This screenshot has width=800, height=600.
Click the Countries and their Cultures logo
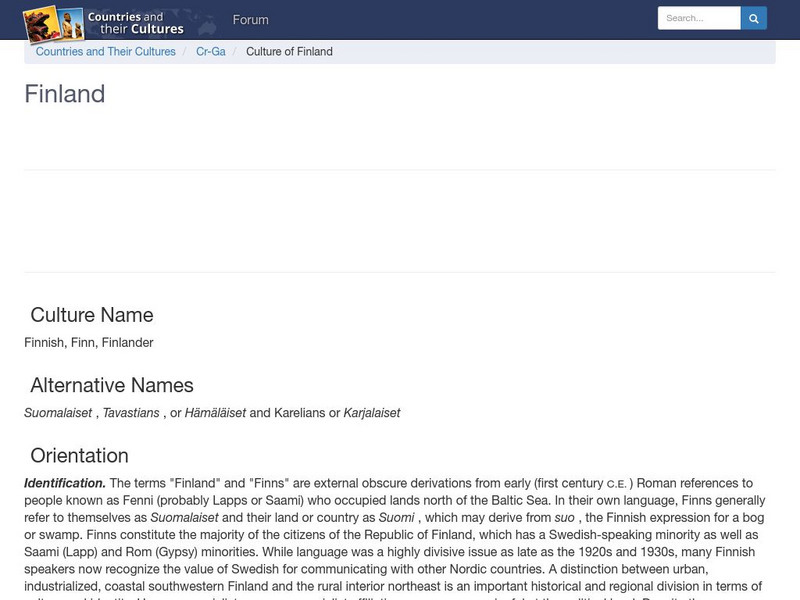coord(104,23)
